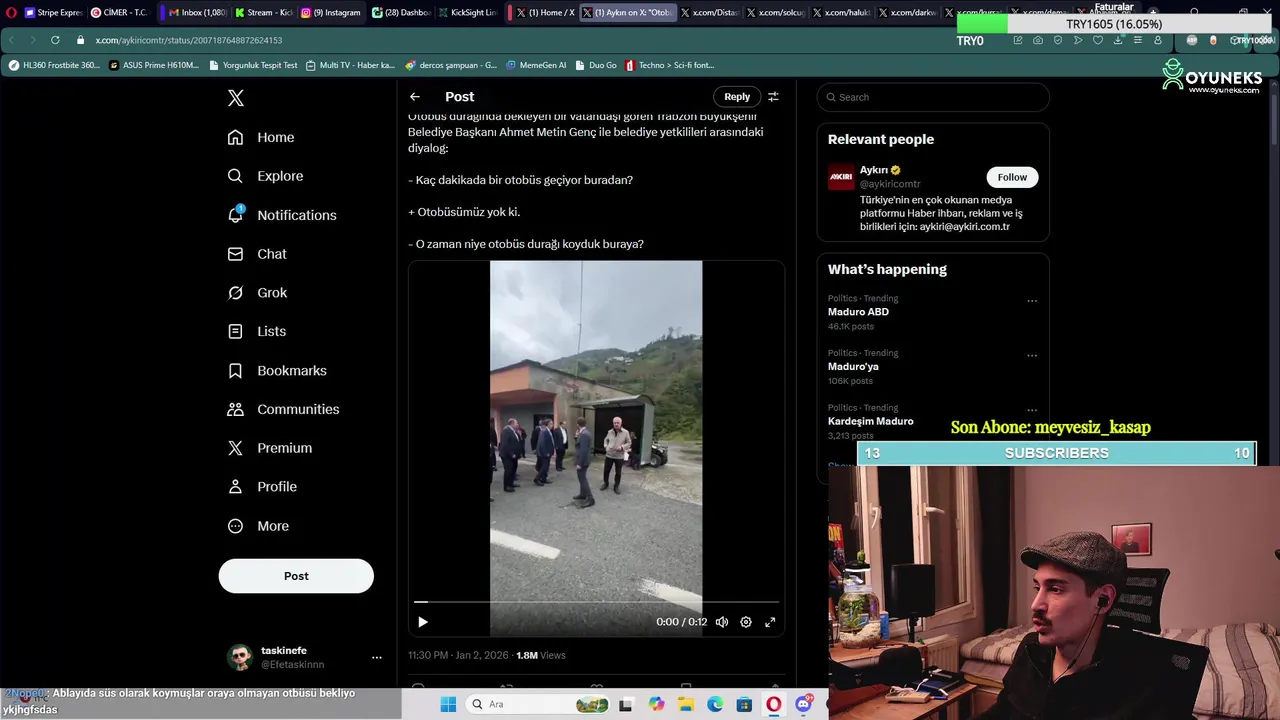Open the Maduro ABD trend

[858, 312]
